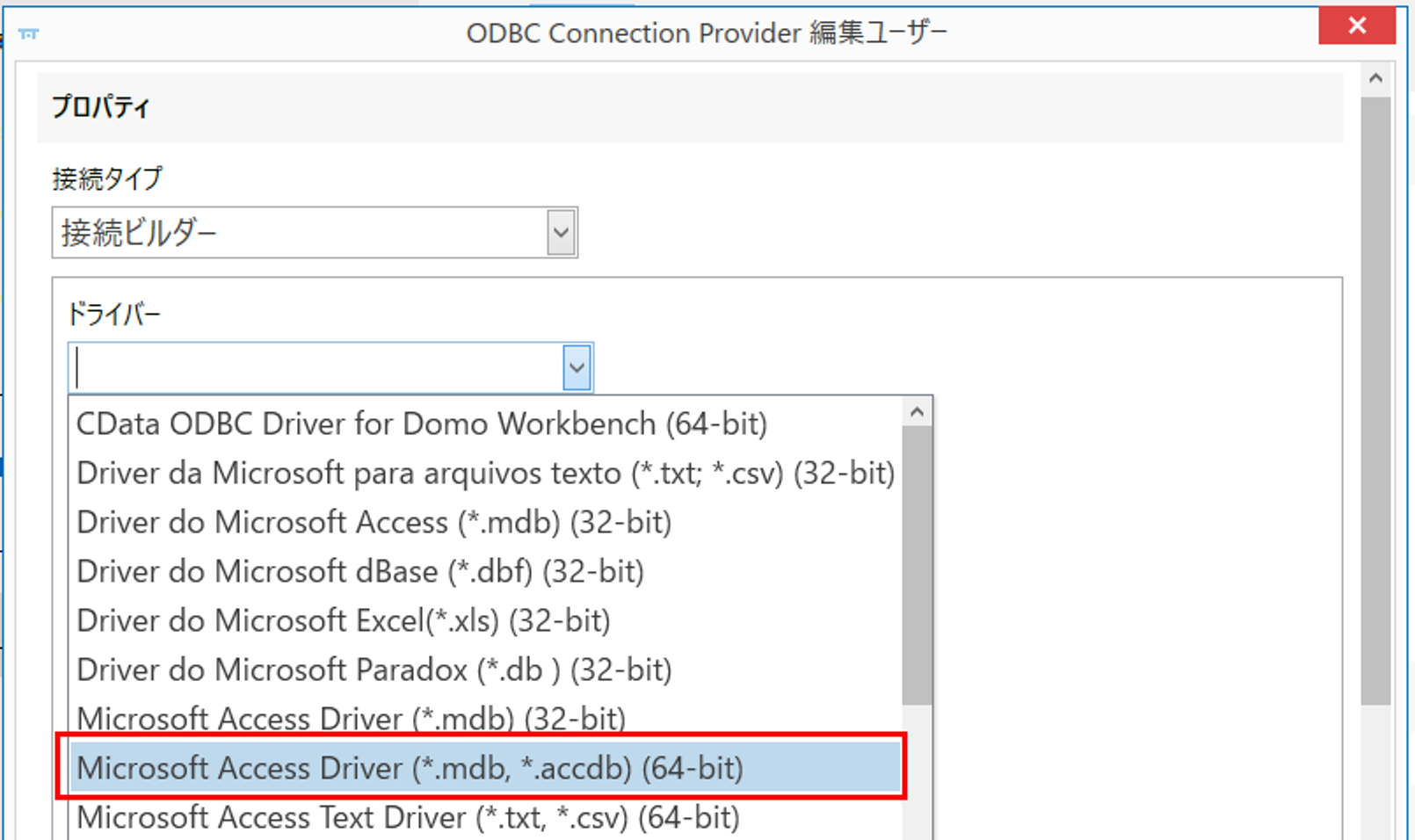Choose Driver do Microsoft Access (*.mdb) (32-bit)
This screenshot has width=1415, height=840.
(x=486, y=522)
